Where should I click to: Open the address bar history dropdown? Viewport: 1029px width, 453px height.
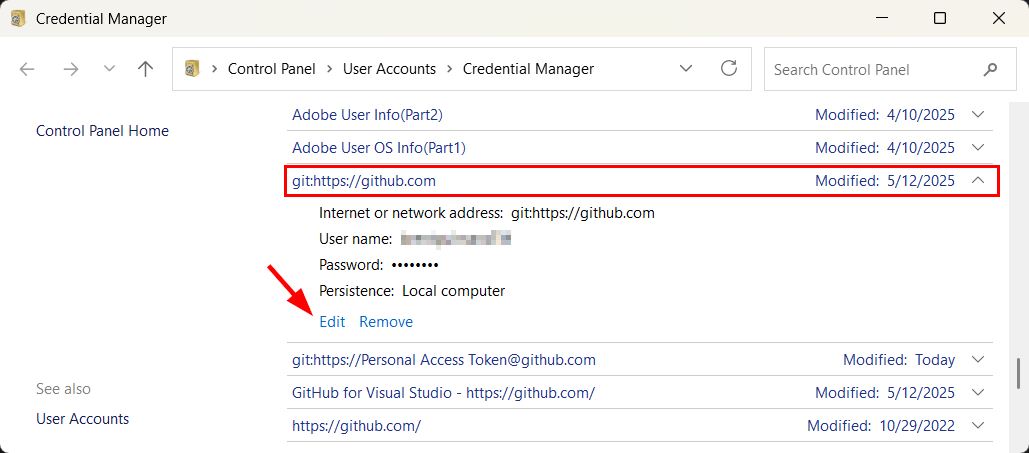pos(686,69)
